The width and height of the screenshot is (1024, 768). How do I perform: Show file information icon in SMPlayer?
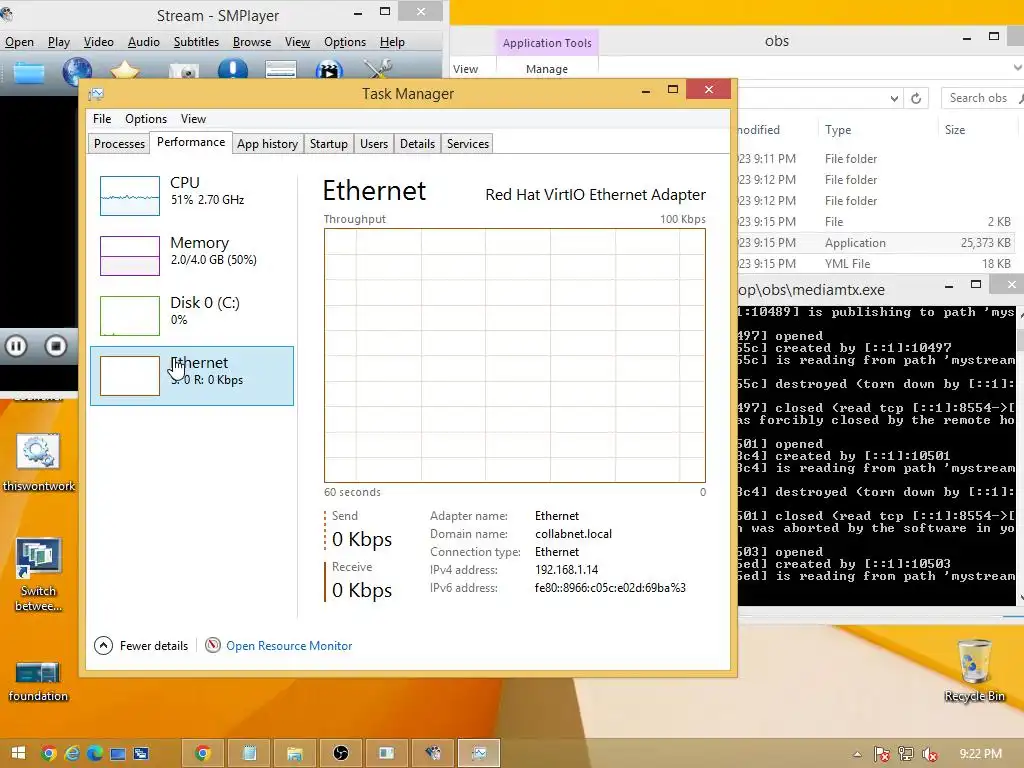232,69
